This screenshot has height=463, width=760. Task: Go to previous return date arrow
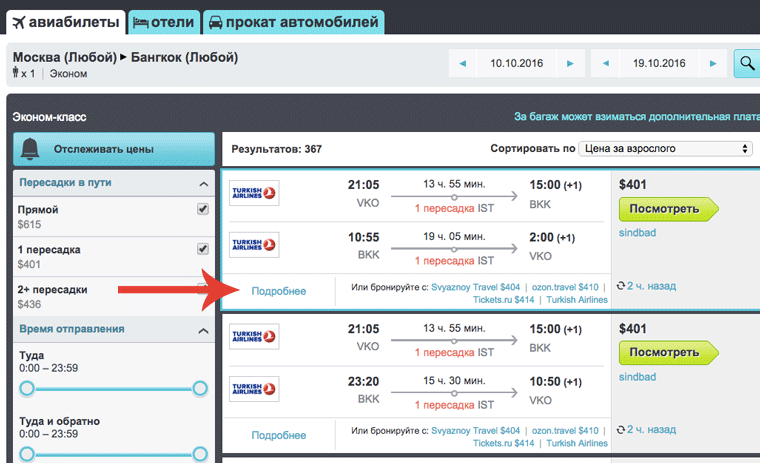tap(605, 64)
